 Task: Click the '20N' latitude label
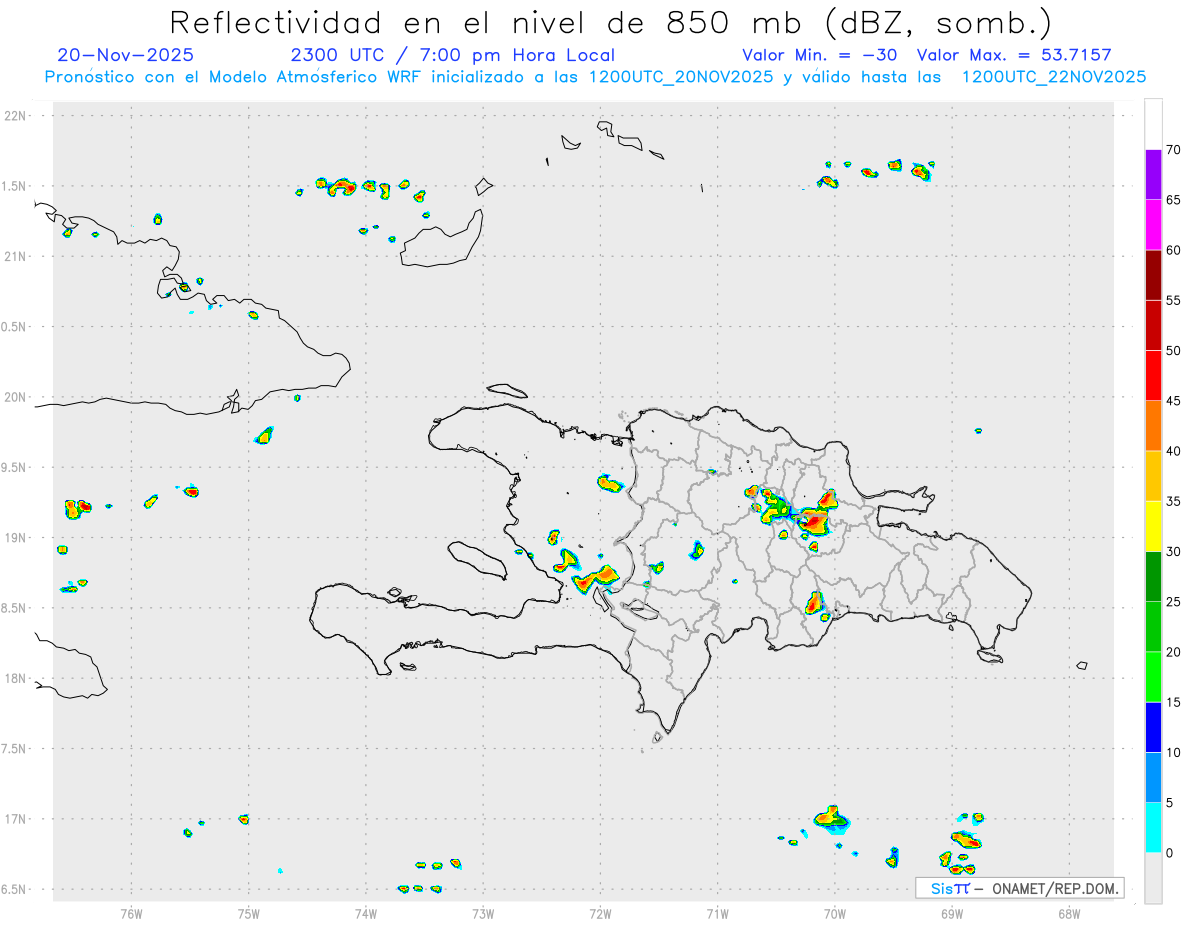click(17, 397)
